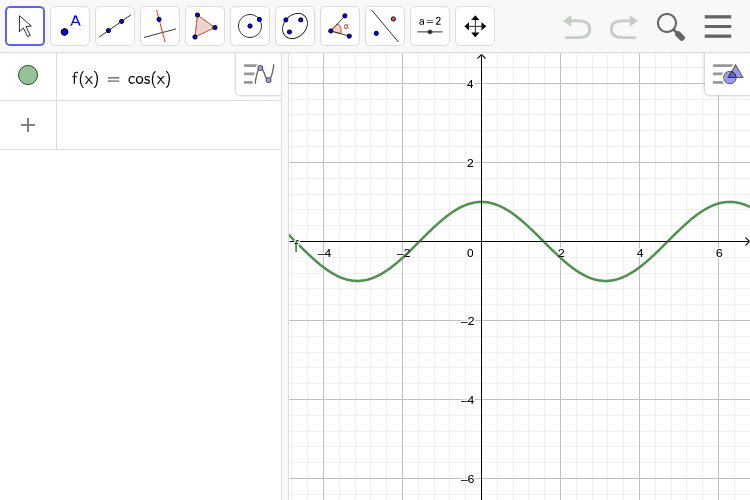Click the y-axis label -6
Screen dimensions: 750x500
click(x=467, y=479)
